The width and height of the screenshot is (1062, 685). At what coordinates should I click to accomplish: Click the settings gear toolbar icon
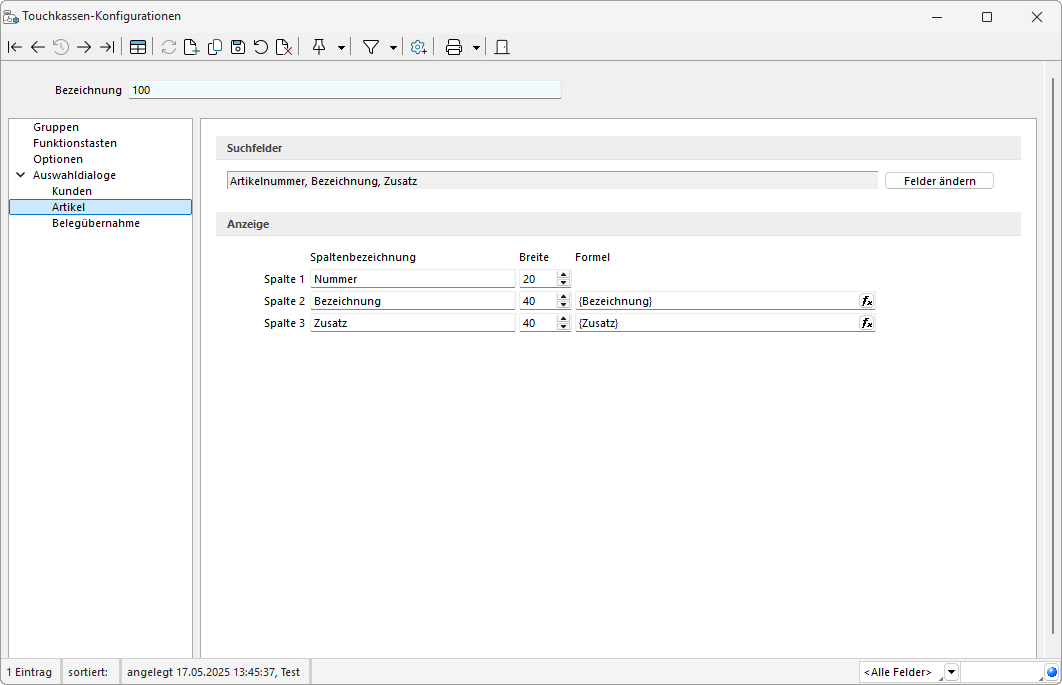pos(418,47)
